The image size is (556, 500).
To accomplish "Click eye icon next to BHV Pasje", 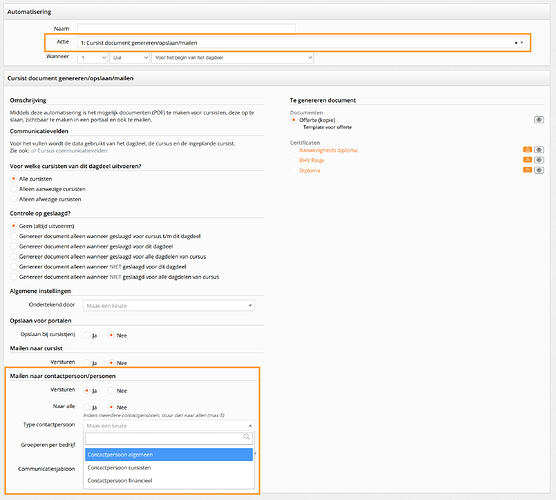I will [x=539, y=160].
